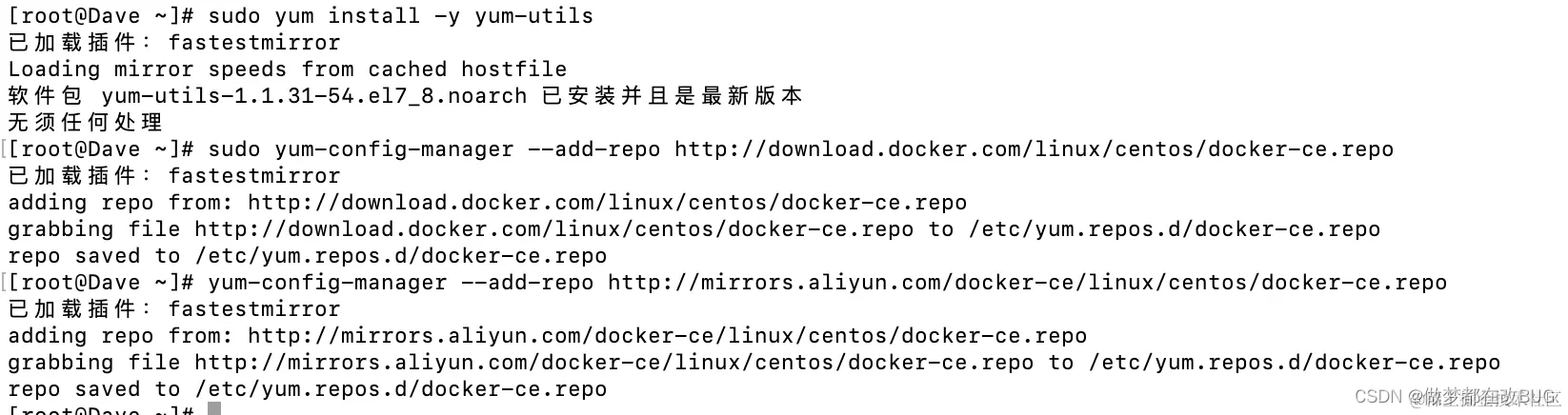The image size is (1568, 415).
Task: Click the "sudo yum install -y yum-utils" command
Action: coord(400,16)
